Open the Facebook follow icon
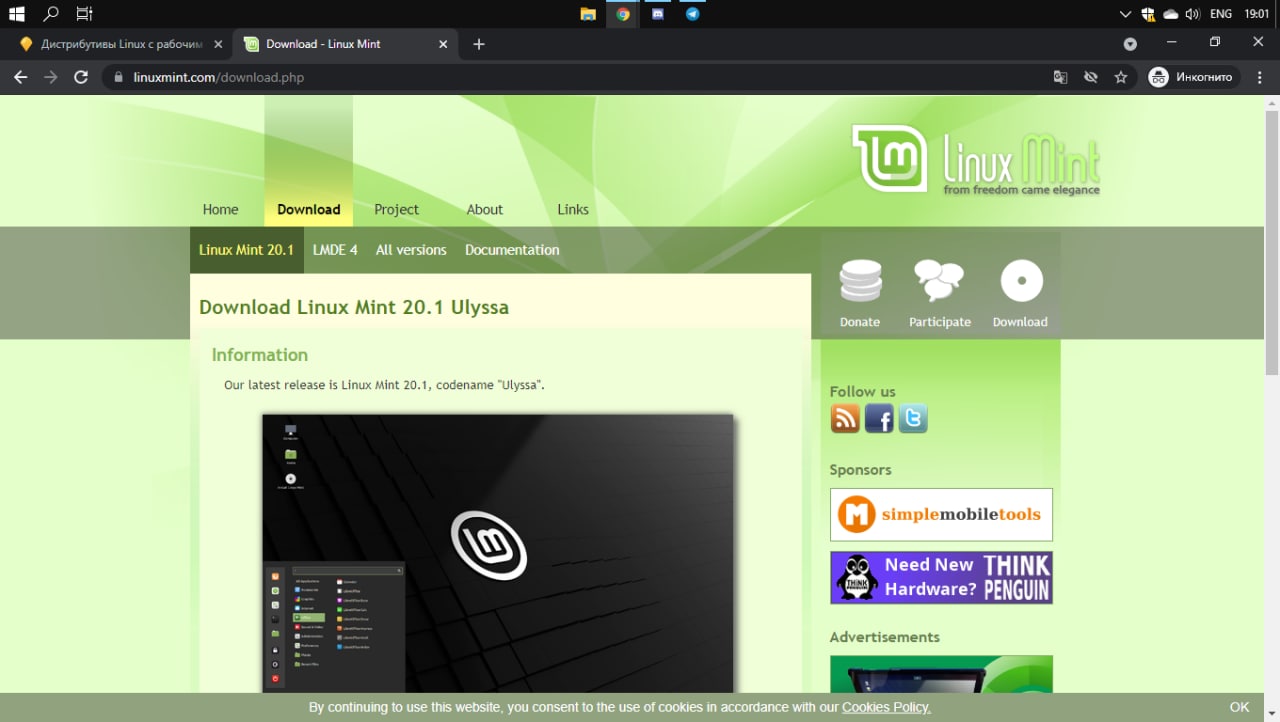Screen dimensions: 1280x722 point(879,418)
